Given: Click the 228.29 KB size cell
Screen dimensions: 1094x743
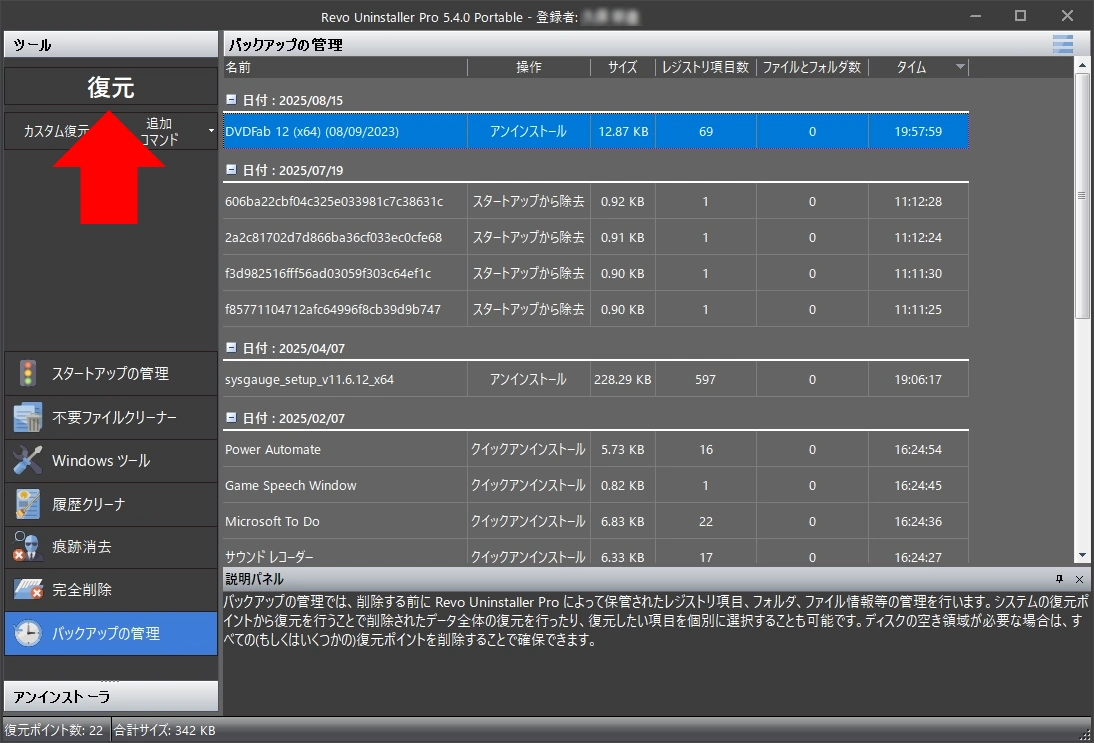Looking at the screenshot, I should 622,380.
